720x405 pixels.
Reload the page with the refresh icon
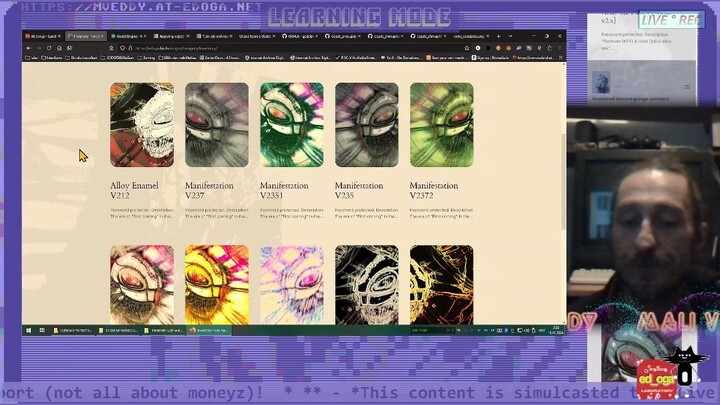click(49, 48)
